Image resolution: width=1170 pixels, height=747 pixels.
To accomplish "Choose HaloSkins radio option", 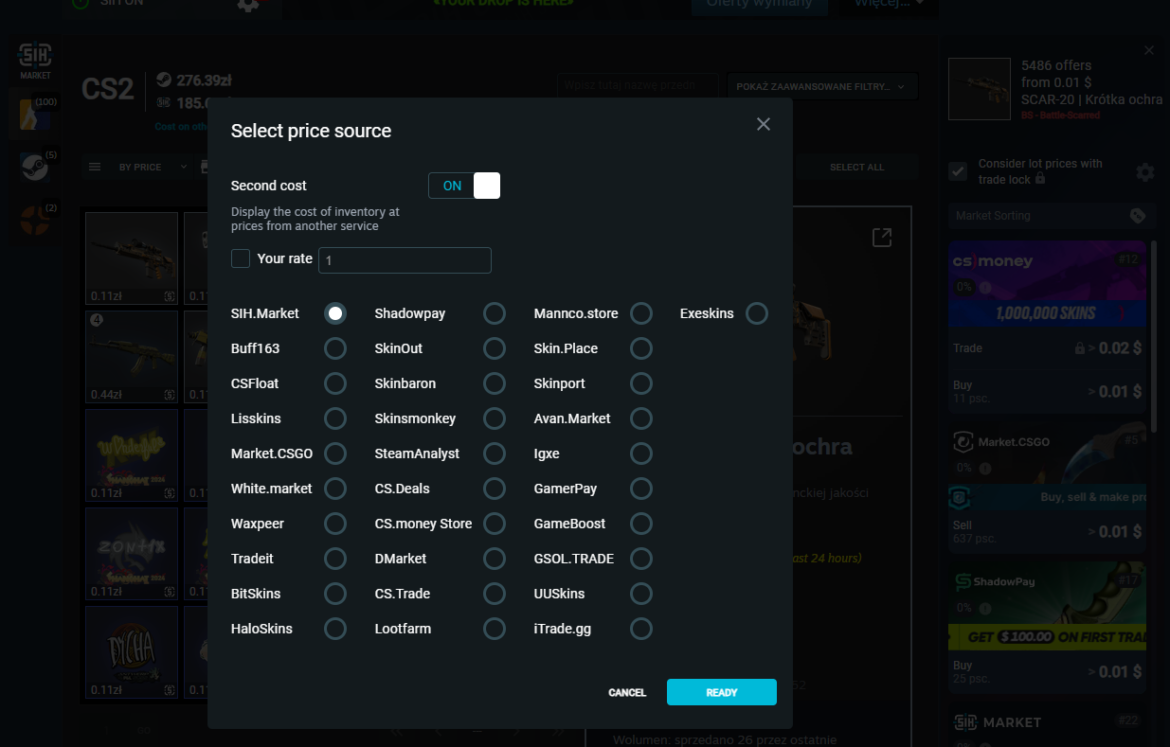I will pyautogui.click(x=335, y=629).
